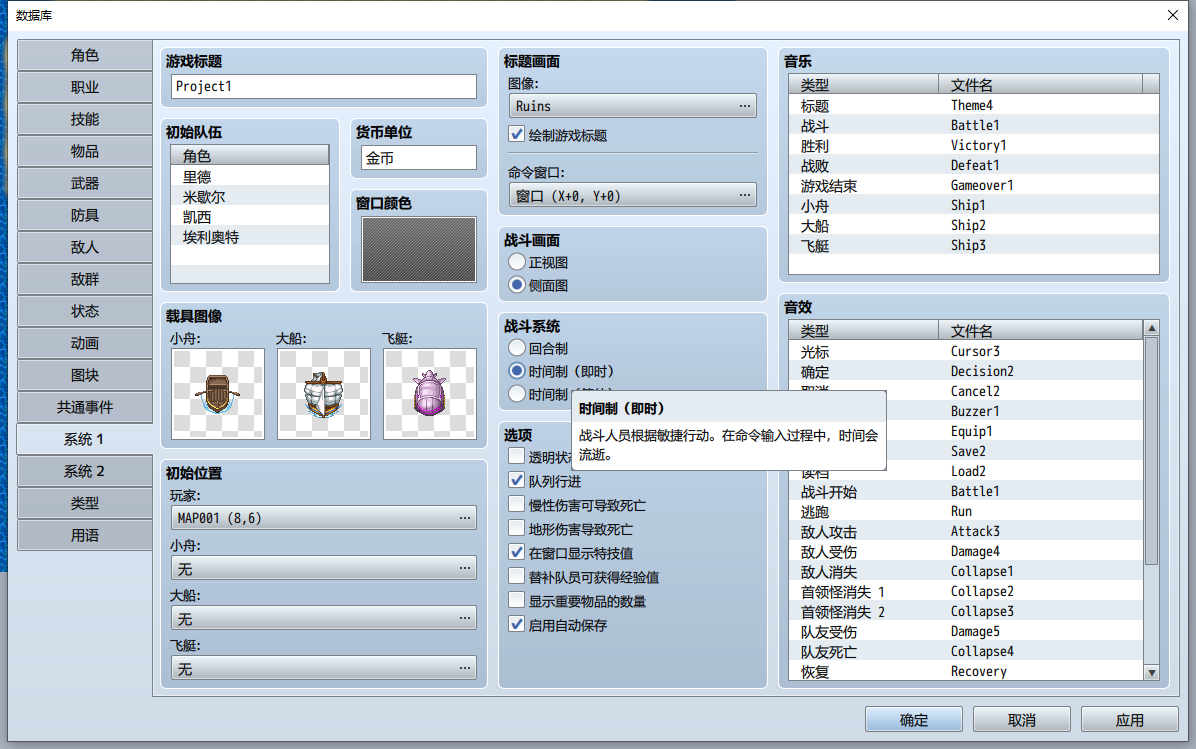Image resolution: width=1196 pixels, height=749 pixels.
Task: Select the 标题 Theme4 music row
Action: point(974,105)
